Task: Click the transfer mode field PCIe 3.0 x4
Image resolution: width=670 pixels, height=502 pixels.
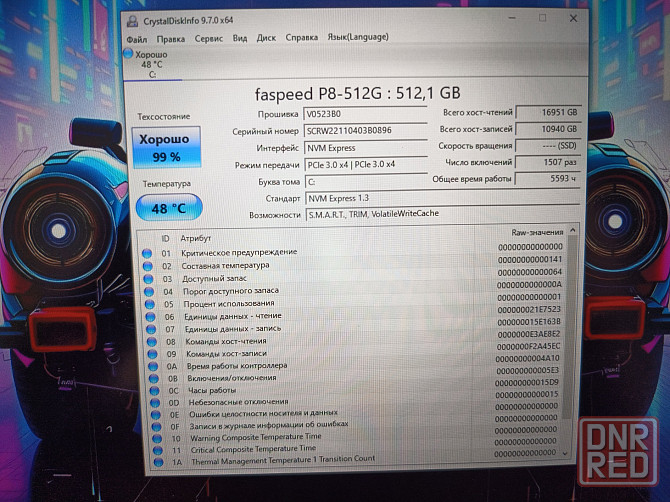Action: point(366,164)
